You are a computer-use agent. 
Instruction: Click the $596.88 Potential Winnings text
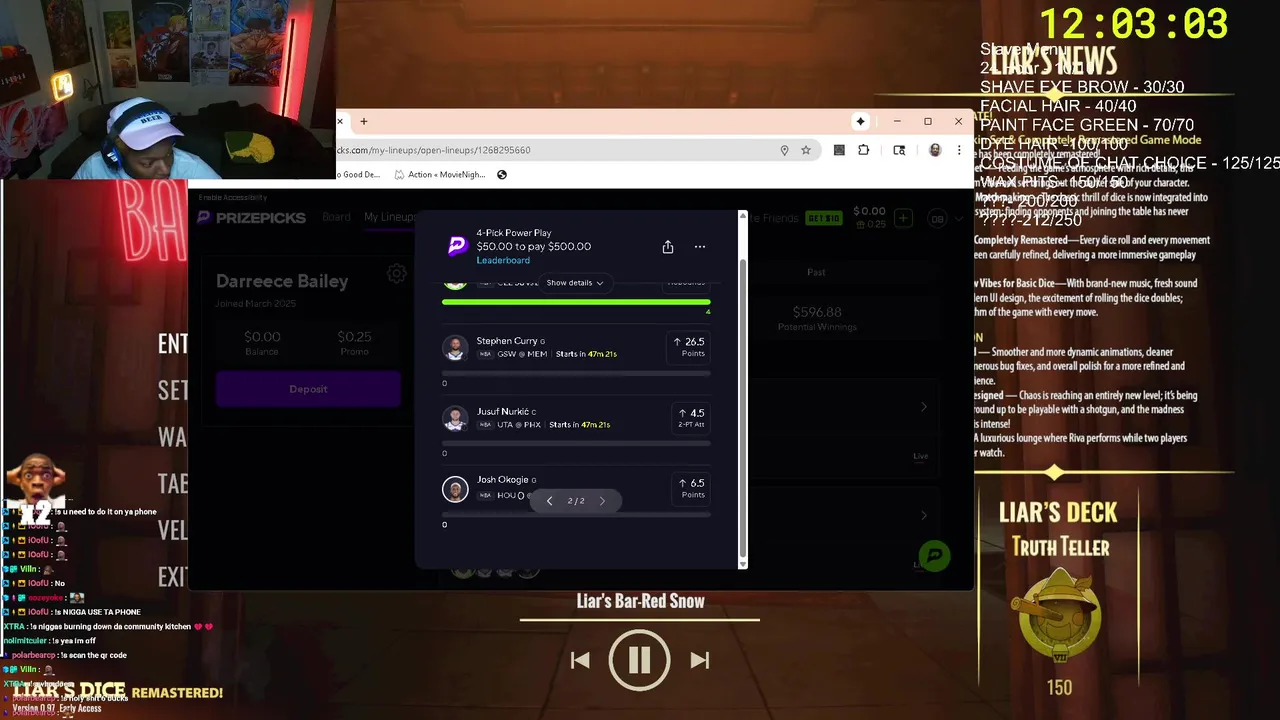(817, 312)
